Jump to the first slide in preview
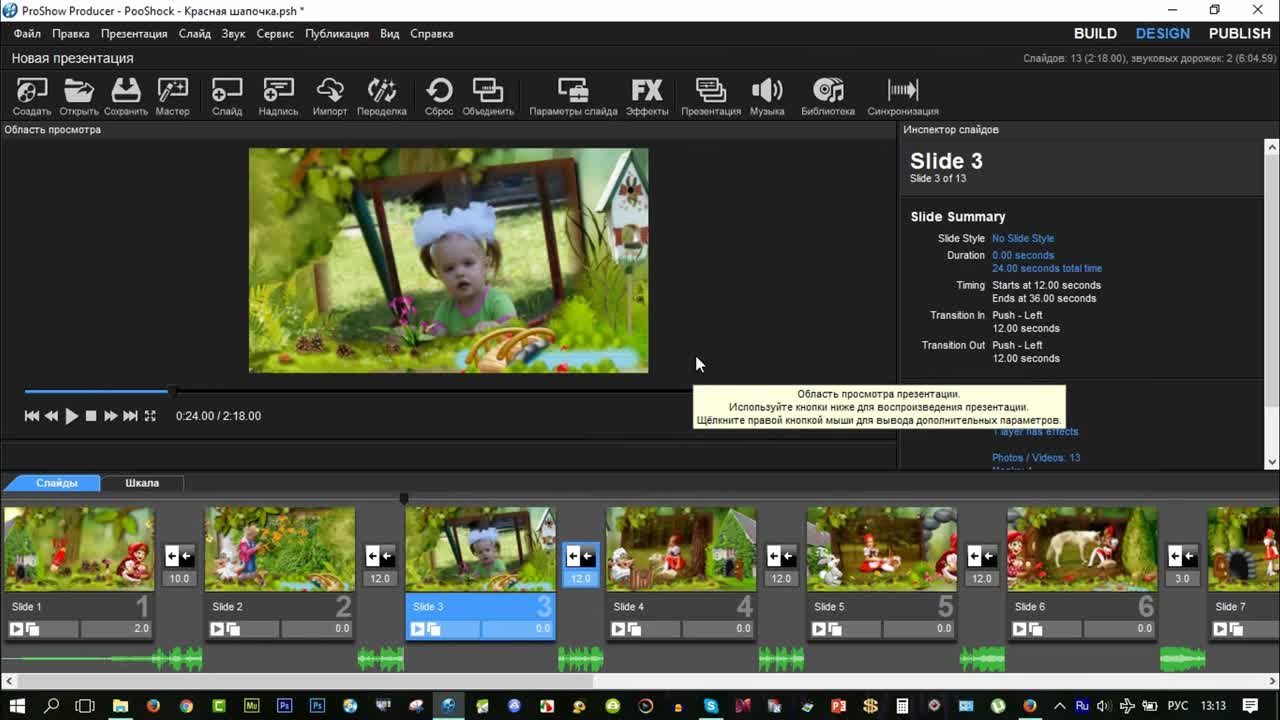 (32, 416)
